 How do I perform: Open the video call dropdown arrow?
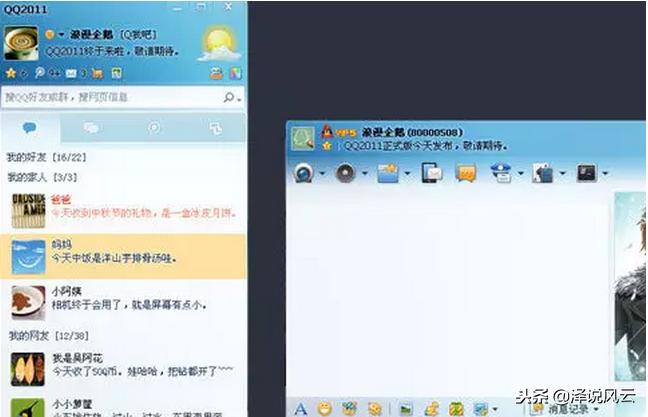point(322,173)
